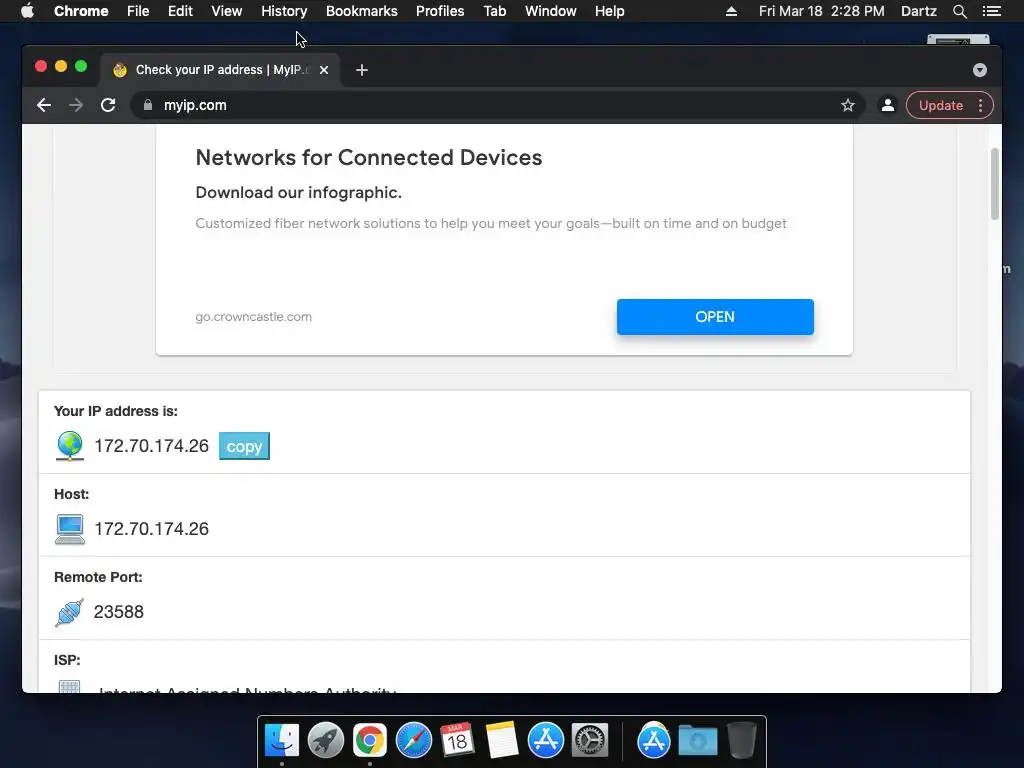This screenshot has height=768, width=1024.
Task: Open the Chrome profile avatar
Action: [888, 105]
